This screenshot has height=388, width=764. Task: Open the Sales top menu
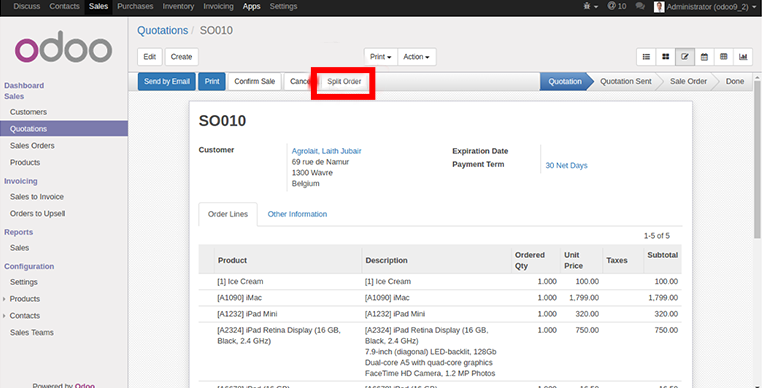click(98, 6)
